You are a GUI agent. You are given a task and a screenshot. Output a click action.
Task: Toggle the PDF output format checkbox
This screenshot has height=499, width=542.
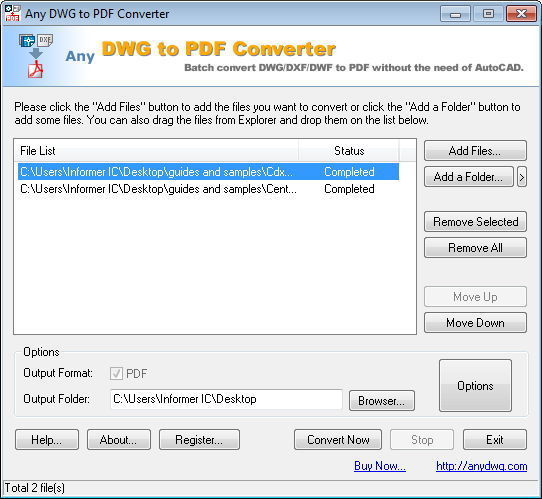[x=116, y=373]
